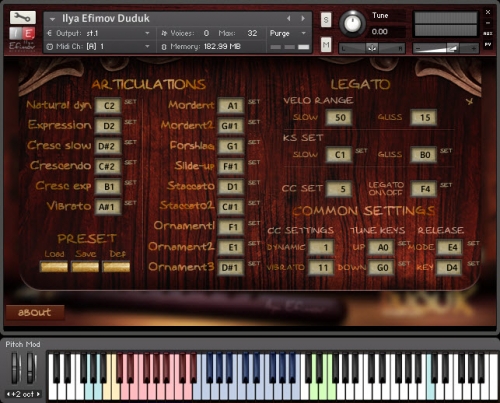The width and height of the screenshot is (500, 403).
Task: Click the Release Mode field E4
Action: pyautogui.click(x=450, y=247)
